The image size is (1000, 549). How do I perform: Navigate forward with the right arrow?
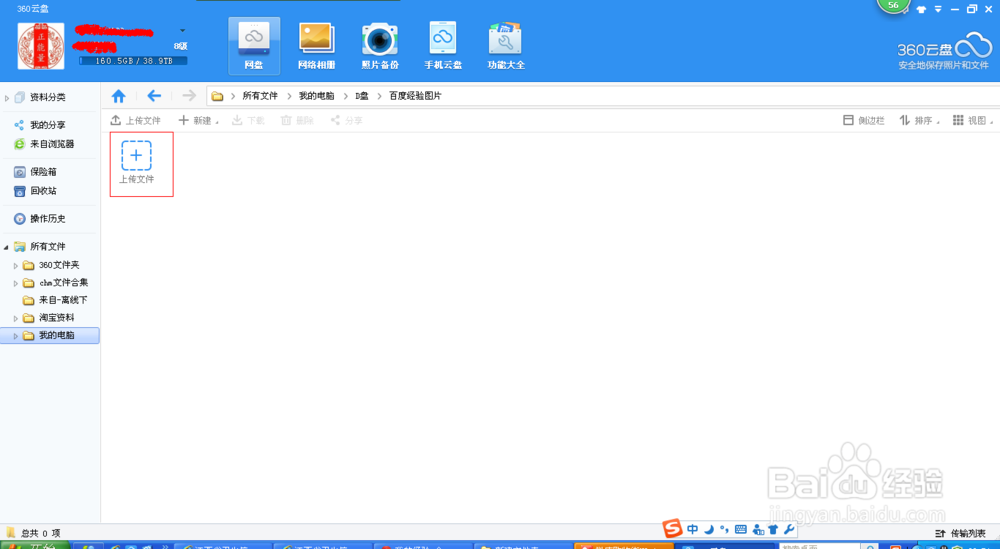pyautogui.click(x=189, y=96)
